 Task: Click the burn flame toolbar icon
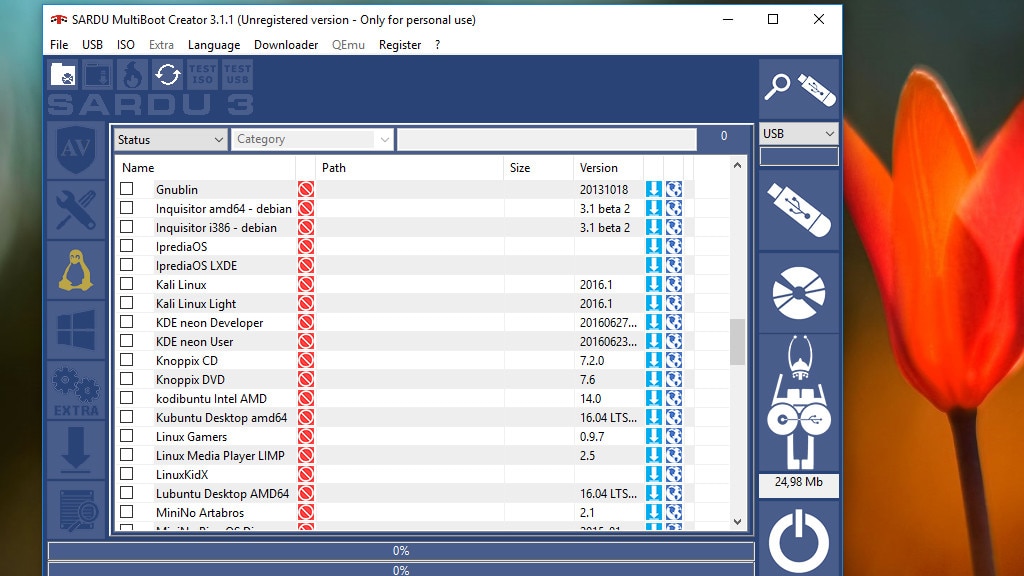[x=133, y=74]
